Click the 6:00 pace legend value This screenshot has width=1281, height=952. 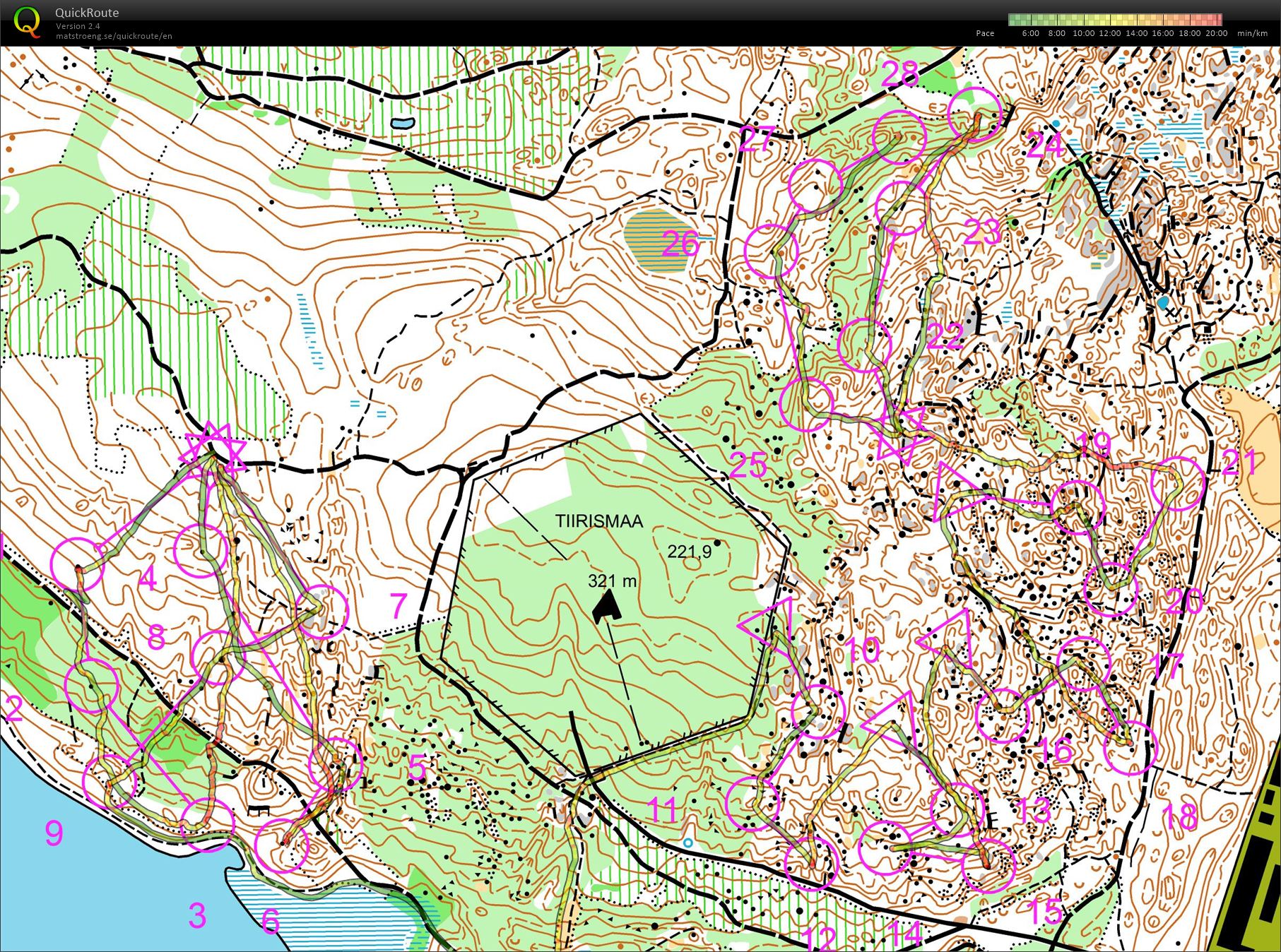coord(1031,33)
